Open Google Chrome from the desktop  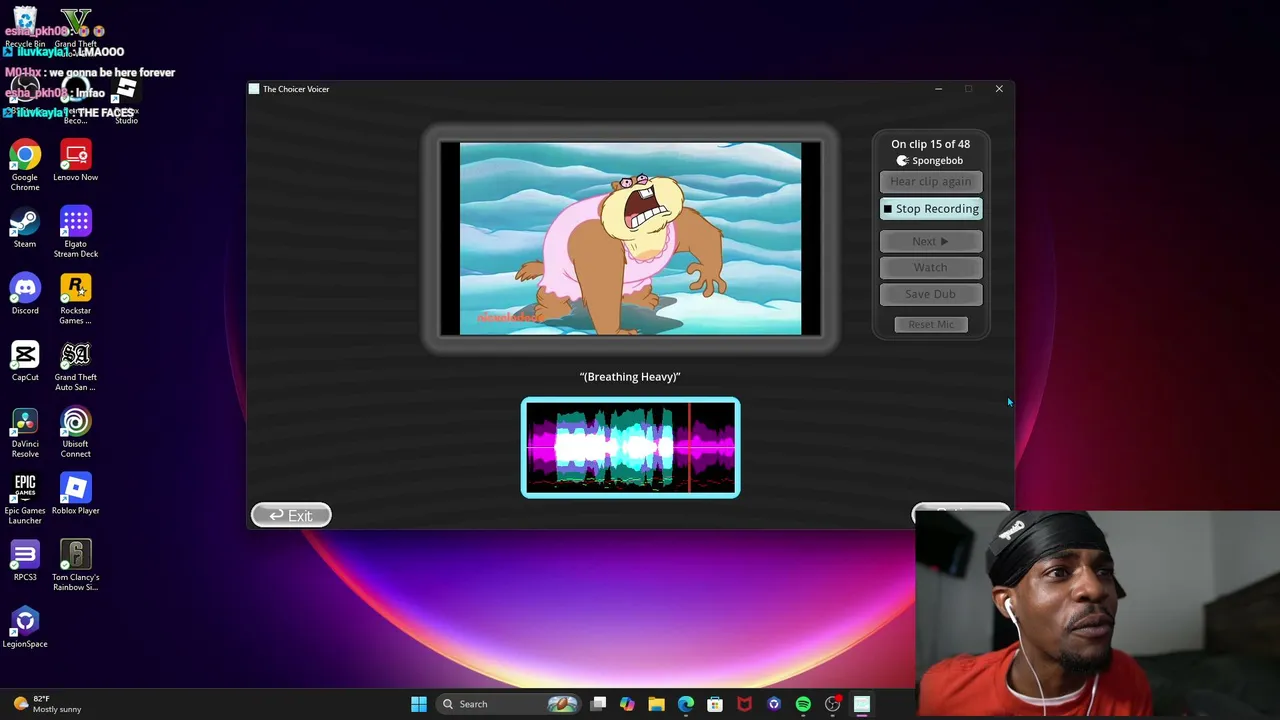(25, 165)
